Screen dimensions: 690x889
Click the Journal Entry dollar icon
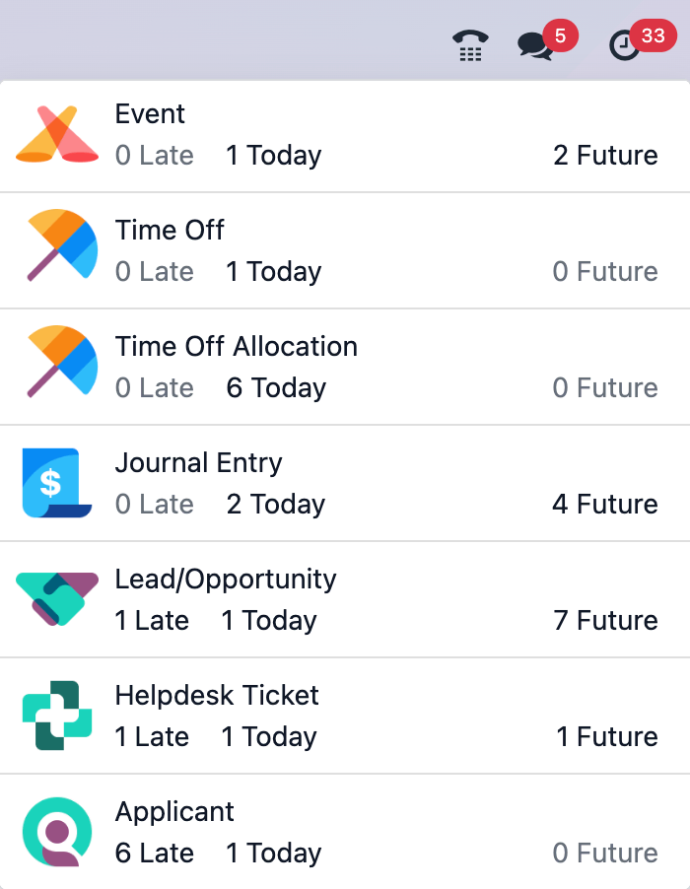coord(57,484)
